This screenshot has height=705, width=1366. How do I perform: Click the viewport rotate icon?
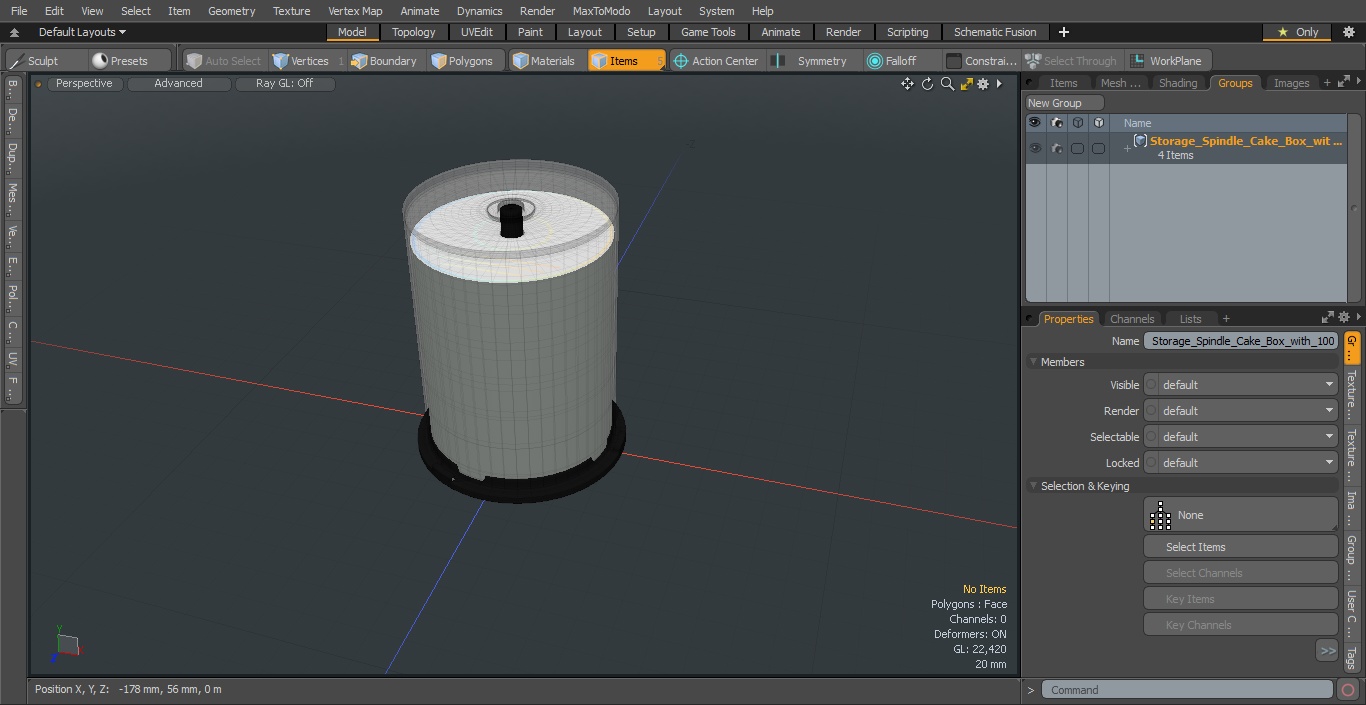click(927, 84)
